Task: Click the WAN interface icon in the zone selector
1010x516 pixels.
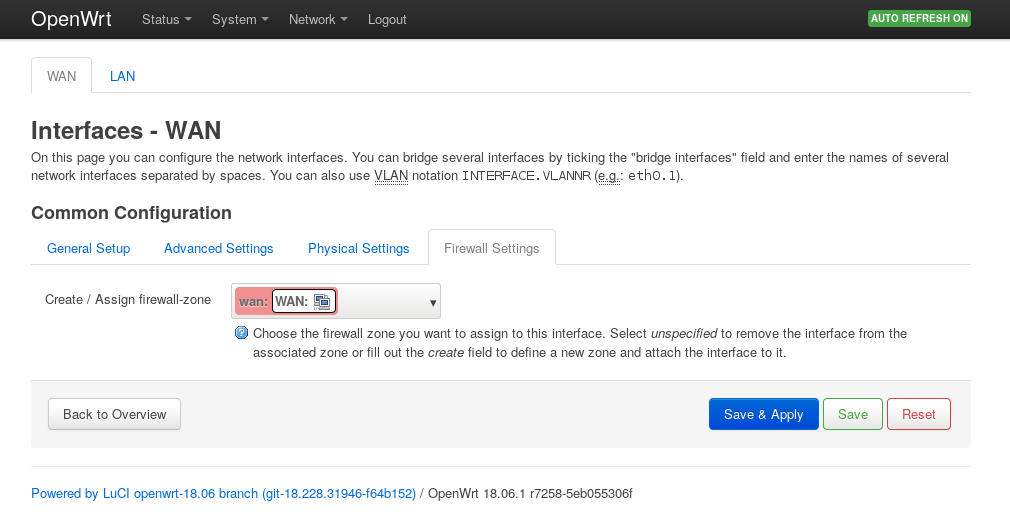Action: click(x=321, y=301)
